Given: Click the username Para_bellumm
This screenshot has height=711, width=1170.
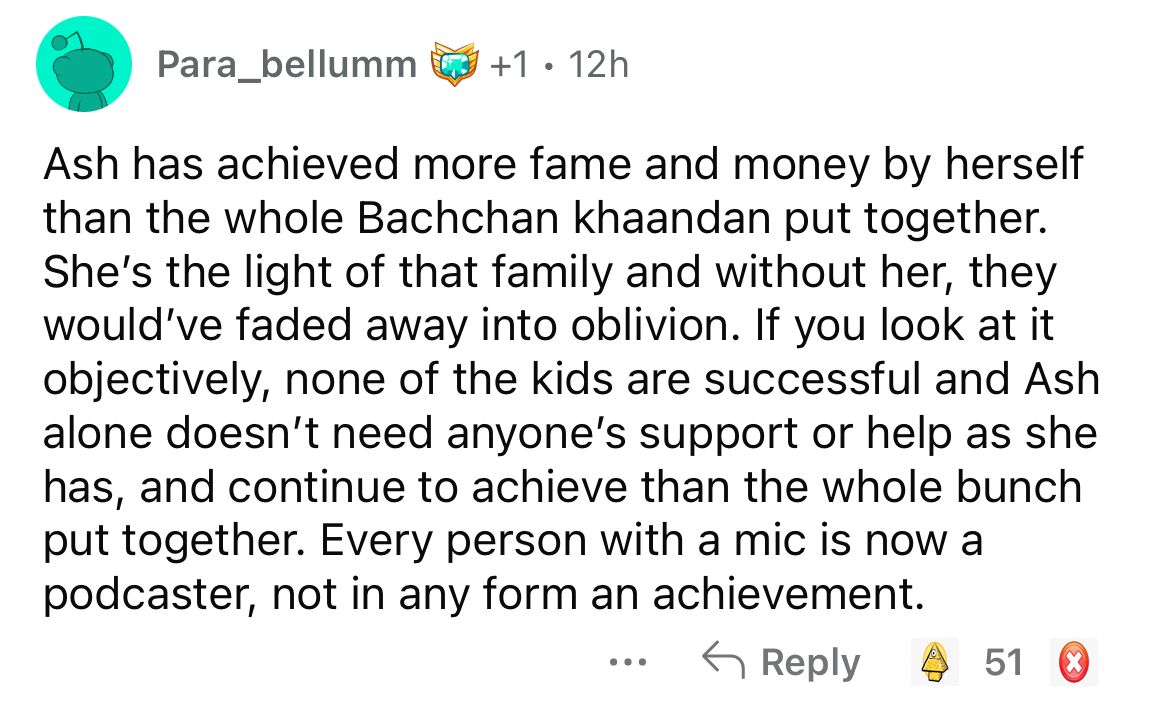Looking at the screenshot, I should coord(287,66).
